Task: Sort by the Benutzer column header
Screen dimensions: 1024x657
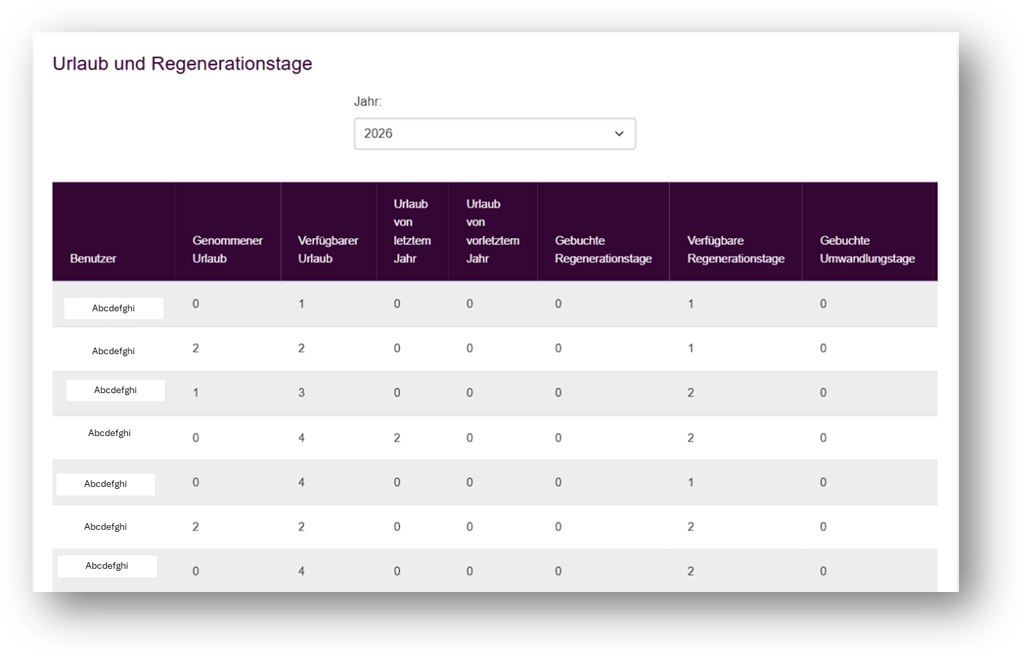Action: click(93, 258)
